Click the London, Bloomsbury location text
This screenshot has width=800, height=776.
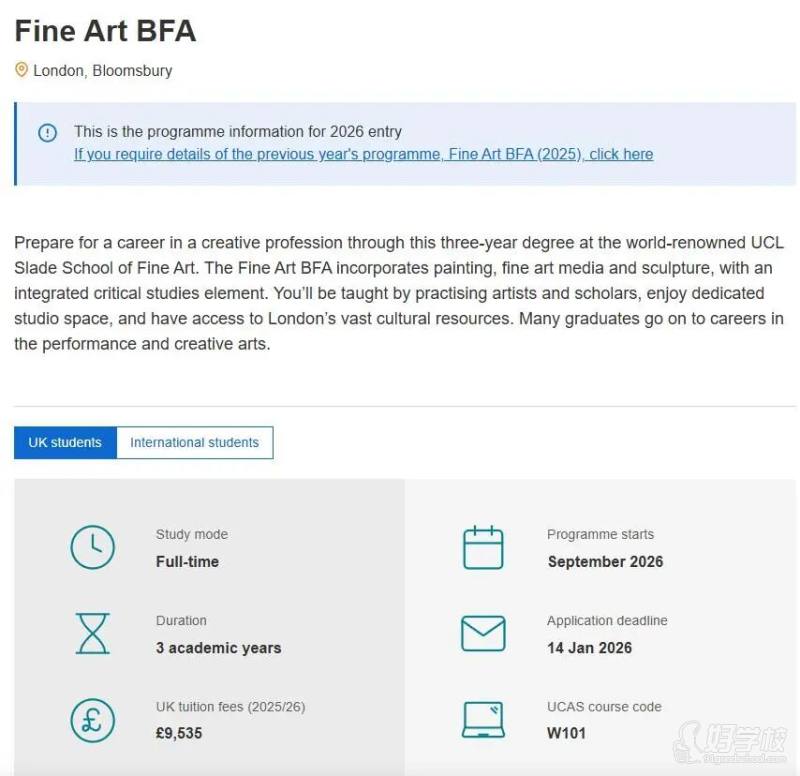(102, 70)
